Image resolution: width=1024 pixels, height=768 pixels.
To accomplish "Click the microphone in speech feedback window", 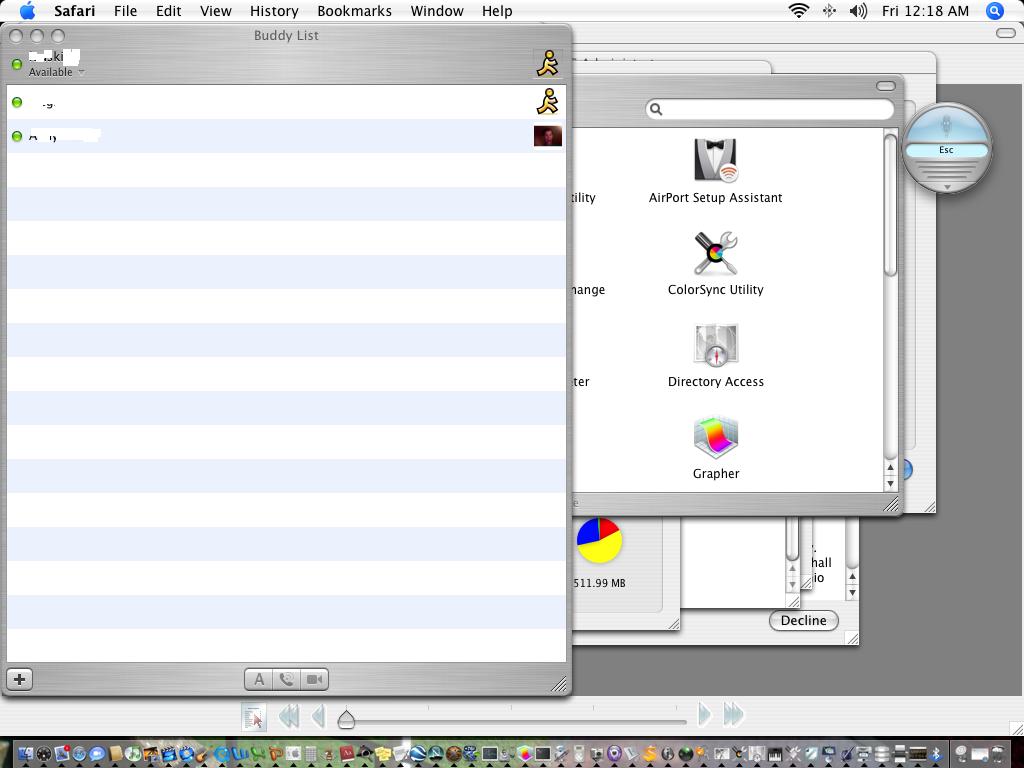I will coord(946,124).
